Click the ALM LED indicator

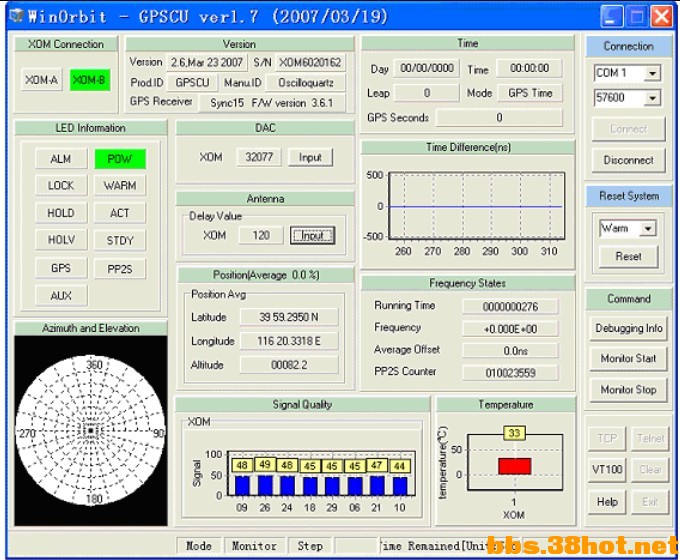(61, 159)
